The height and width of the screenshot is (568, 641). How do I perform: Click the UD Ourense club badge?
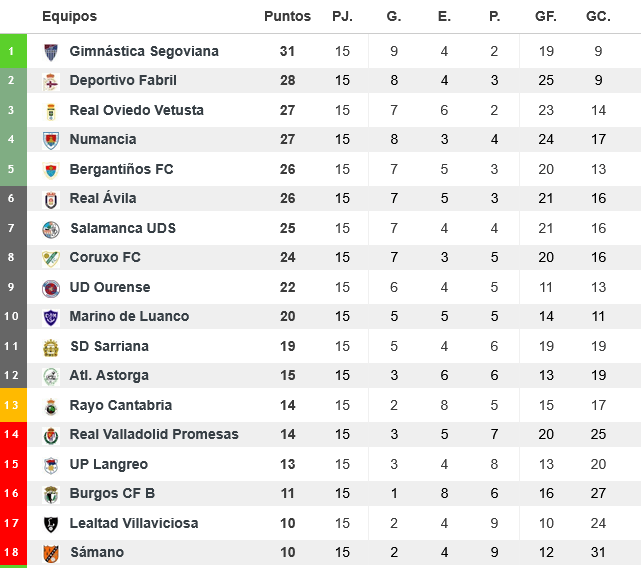(x=51, y=288)
